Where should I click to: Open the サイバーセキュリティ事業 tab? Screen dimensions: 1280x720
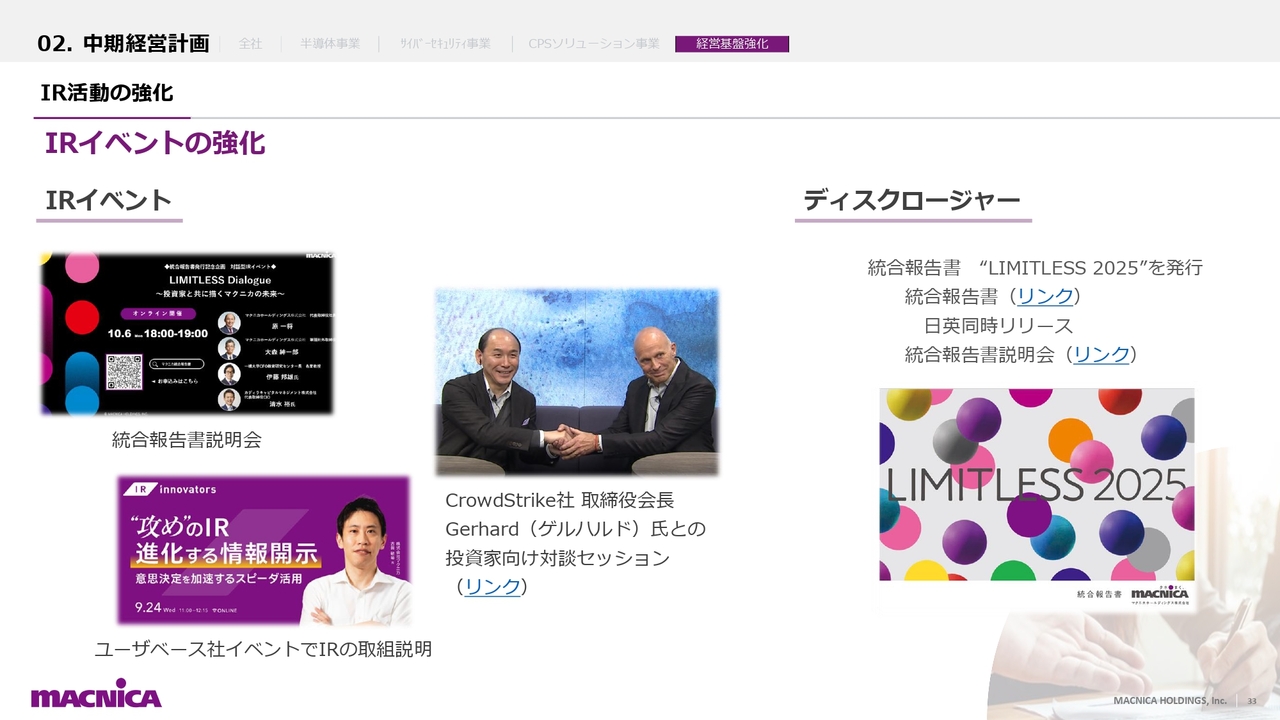[445, 44]
